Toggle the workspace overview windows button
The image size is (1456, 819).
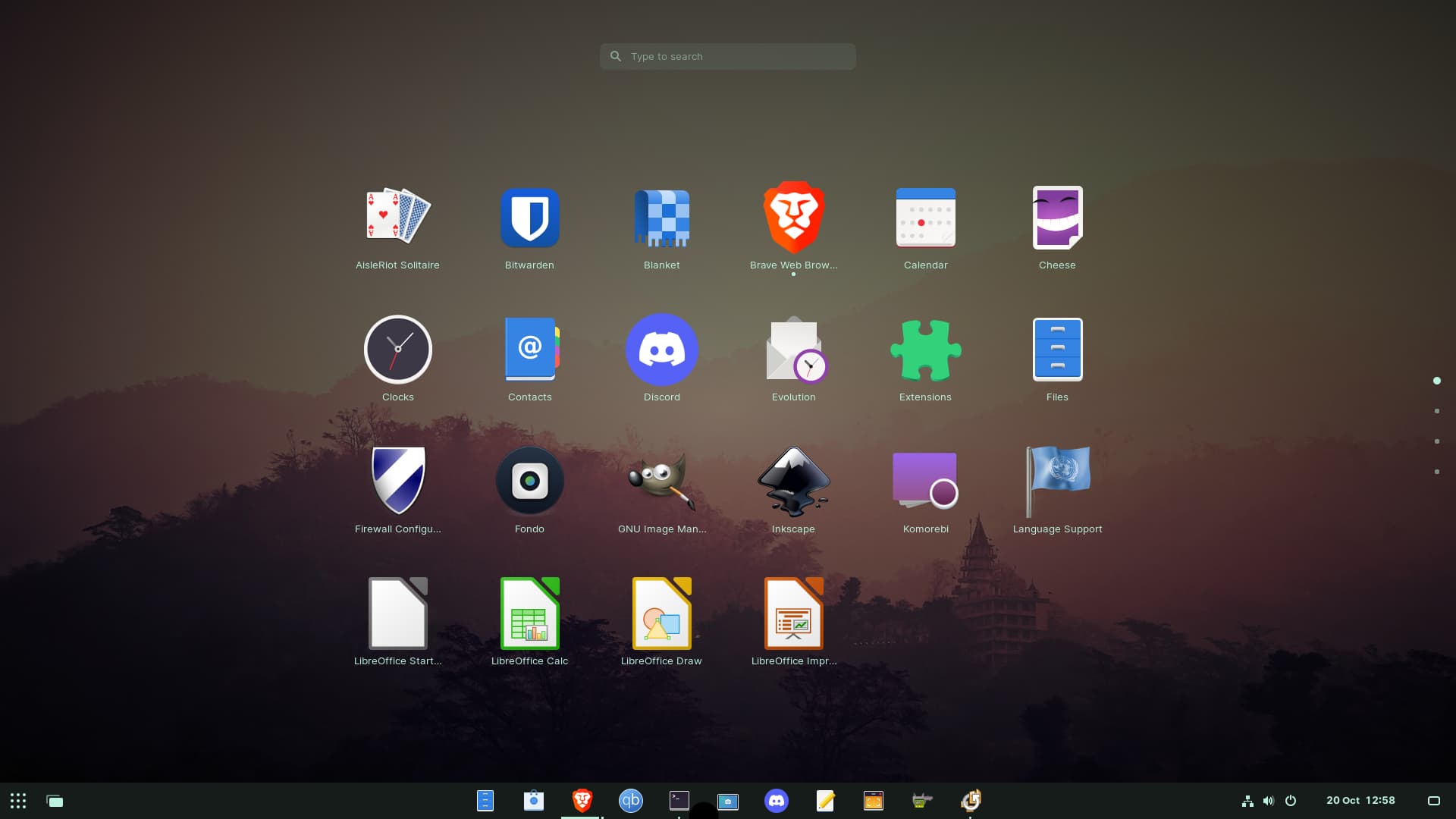point(55,801)
